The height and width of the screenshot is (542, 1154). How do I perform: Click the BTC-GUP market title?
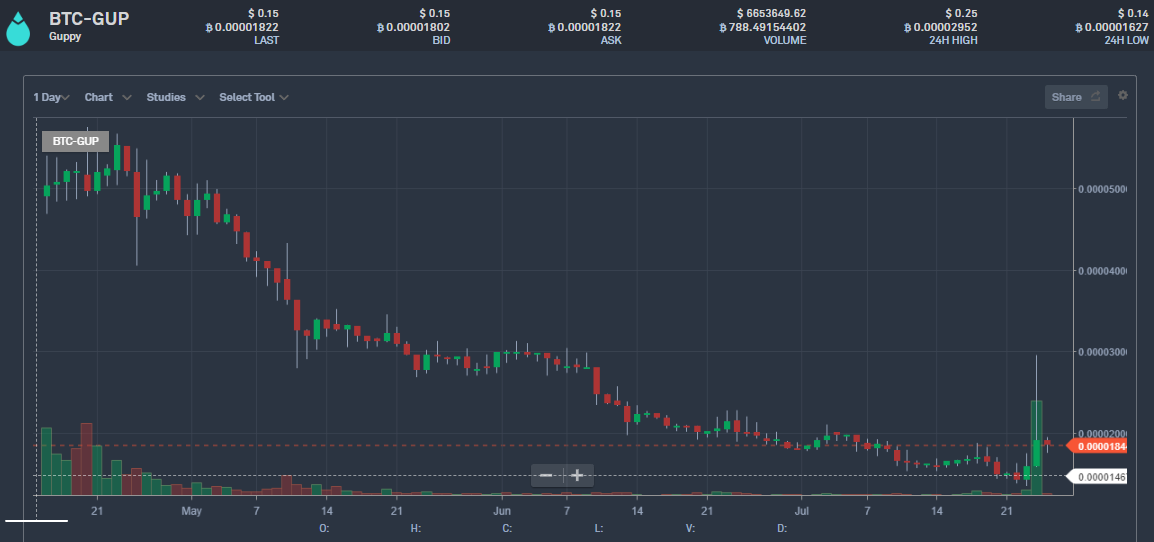pyautogui.click(x=89, y=18)
